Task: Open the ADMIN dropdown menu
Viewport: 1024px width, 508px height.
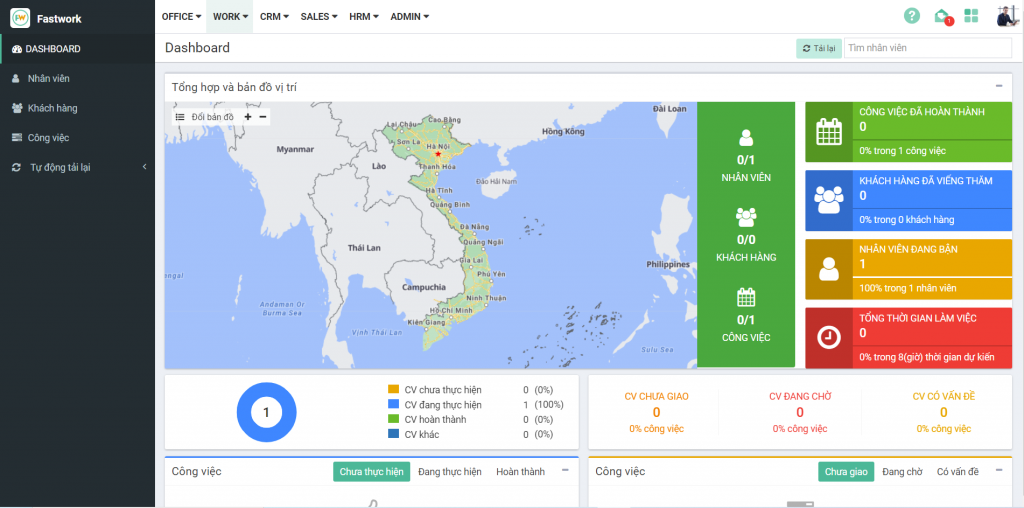Action: [x=409, y=17]
